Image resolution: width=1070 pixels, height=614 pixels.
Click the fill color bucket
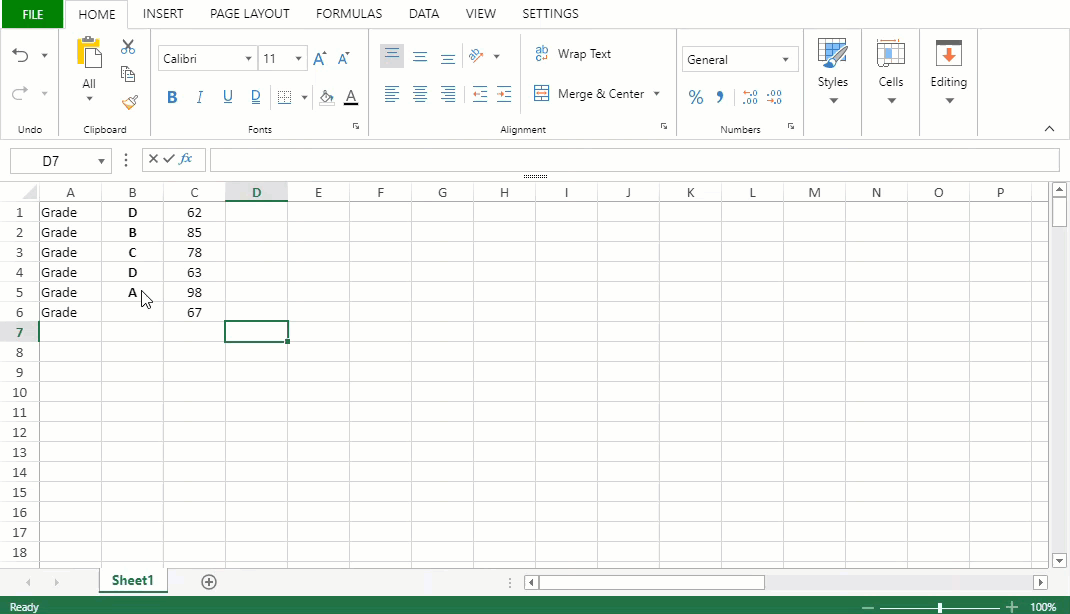[x=327, y=98]
